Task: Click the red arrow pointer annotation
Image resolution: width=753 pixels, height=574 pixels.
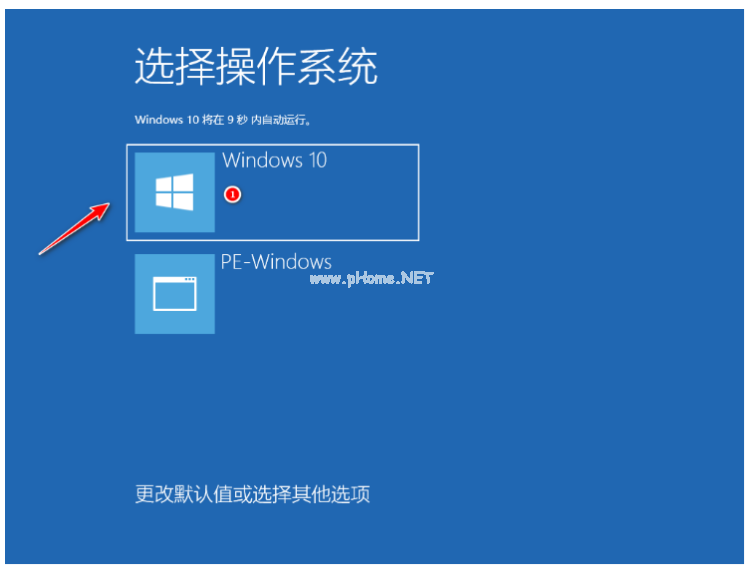Action: (x=74, y=228)
